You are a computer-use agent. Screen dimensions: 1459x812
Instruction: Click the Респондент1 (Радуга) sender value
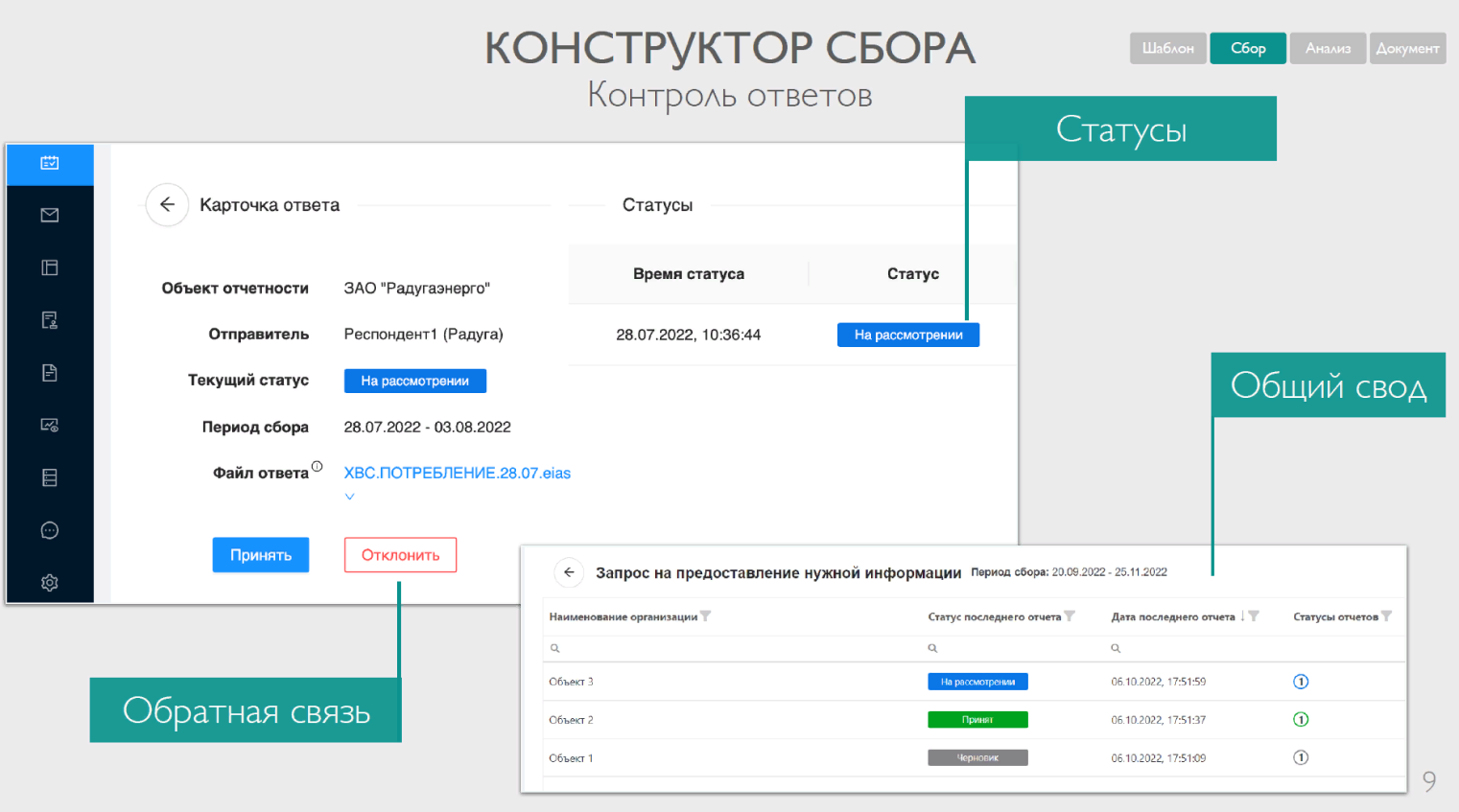click(424, 334)
